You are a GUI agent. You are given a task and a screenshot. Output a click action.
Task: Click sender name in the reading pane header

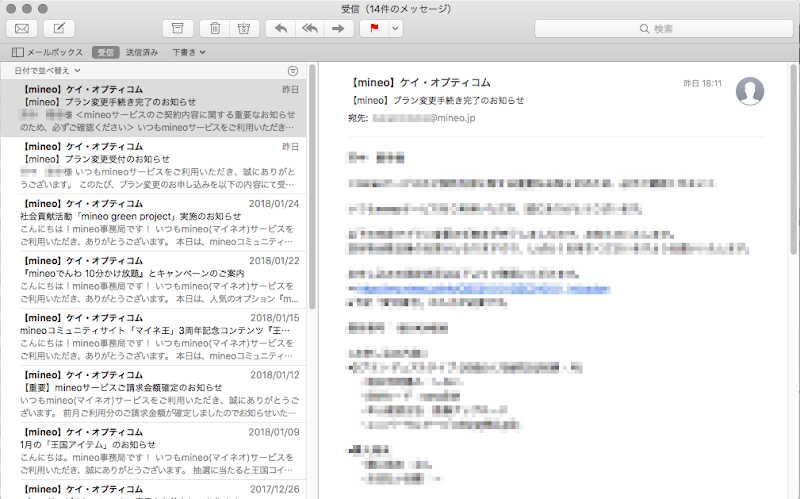421,83
